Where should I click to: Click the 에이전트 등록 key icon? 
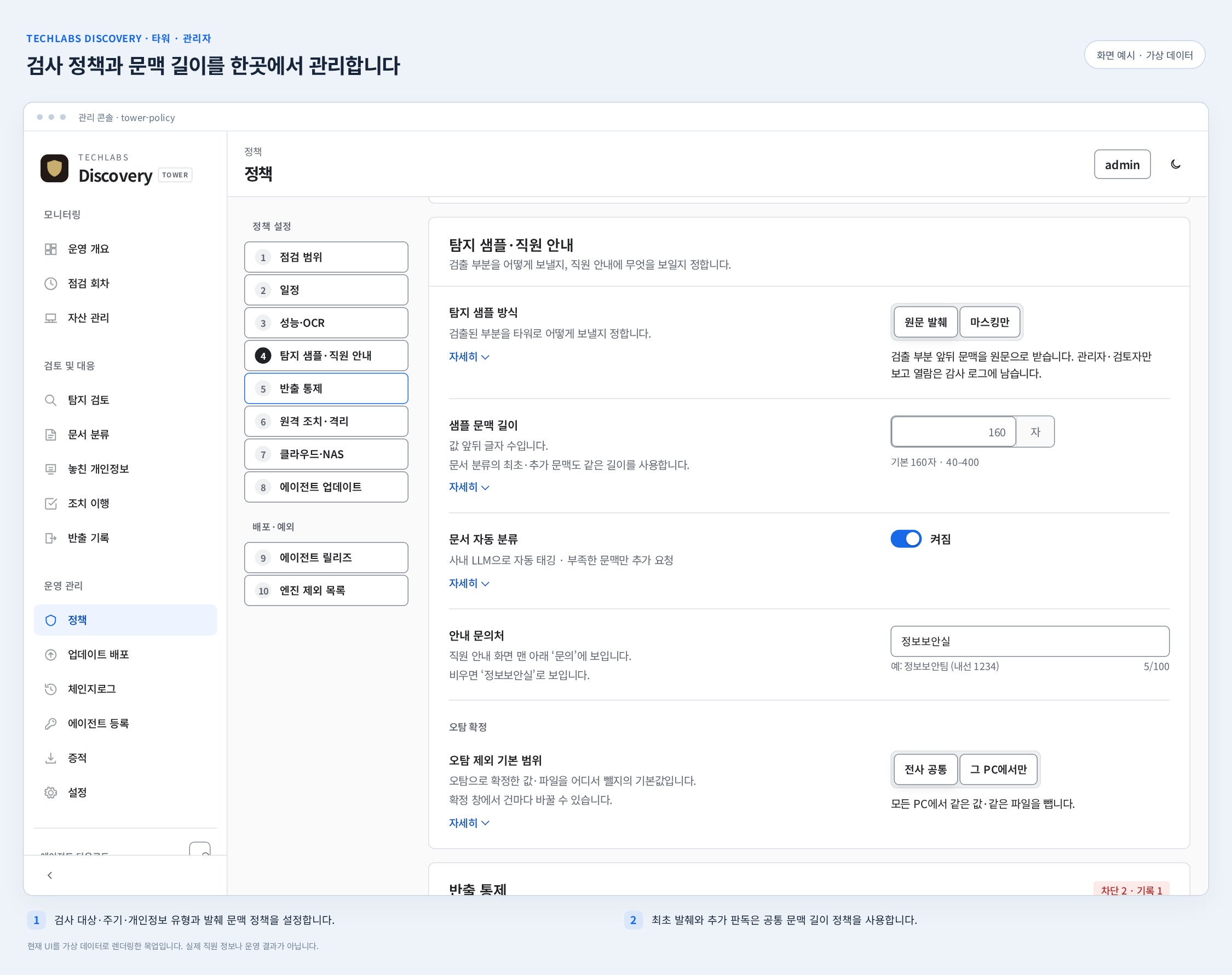(x=51, y=723)
